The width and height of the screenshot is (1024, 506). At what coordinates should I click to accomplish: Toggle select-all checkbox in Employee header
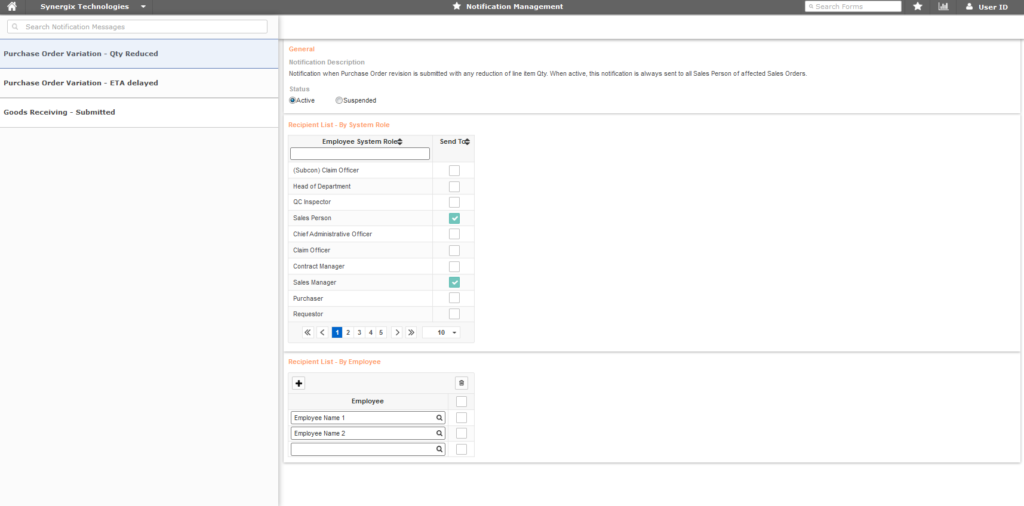click(x=461, y=402)
